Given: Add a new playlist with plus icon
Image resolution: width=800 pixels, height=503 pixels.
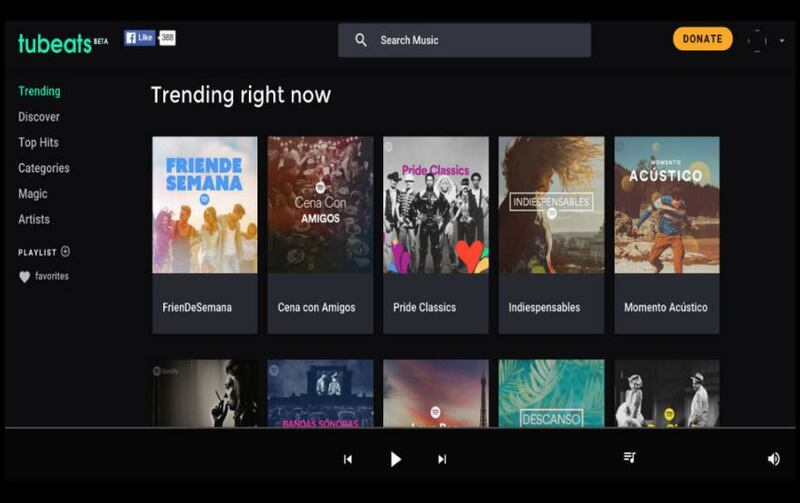Looking at the screenshot, I should pos(66,252).
